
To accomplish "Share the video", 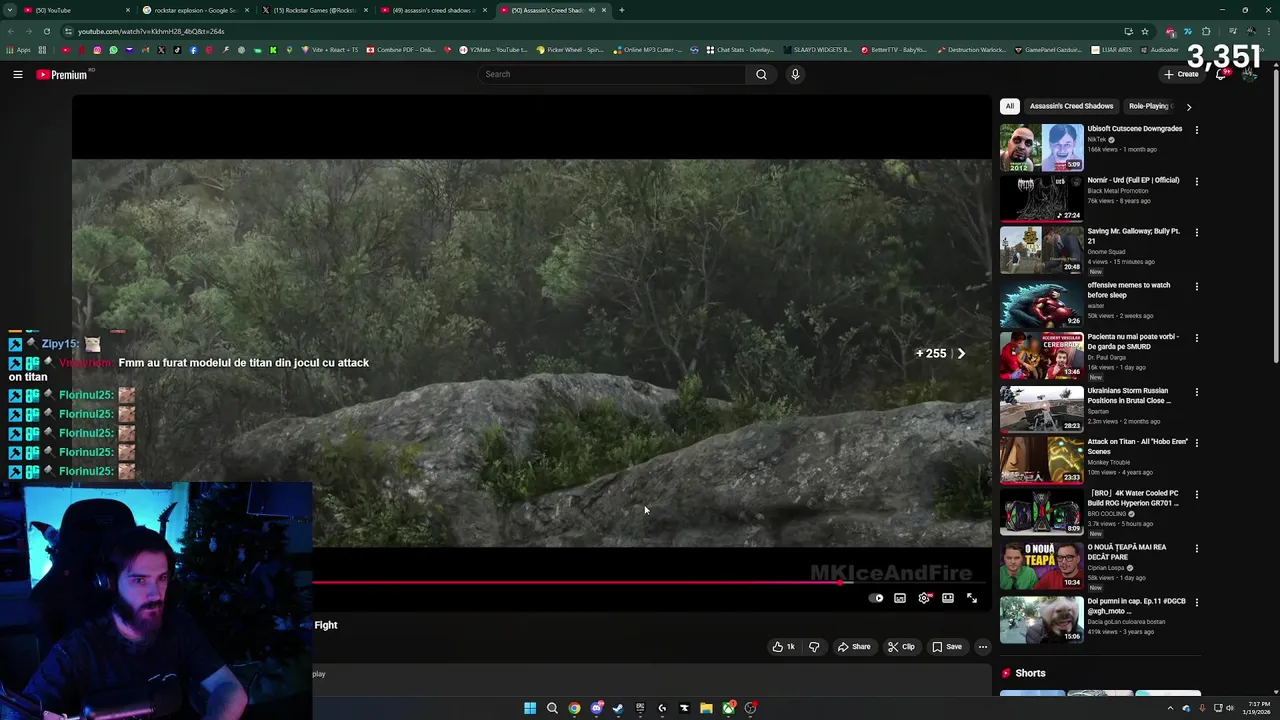I will click(854, 647).
